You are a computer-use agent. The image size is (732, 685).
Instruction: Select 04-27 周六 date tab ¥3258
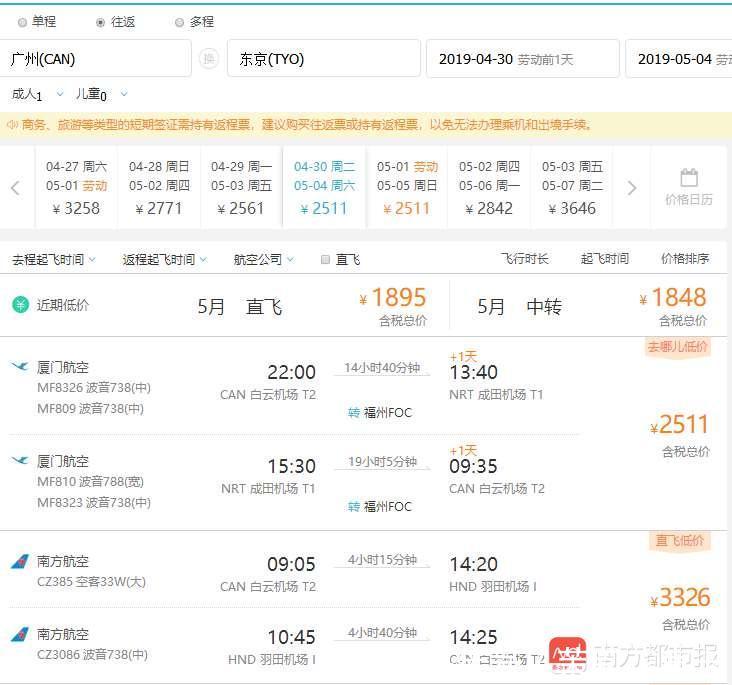pyautogui.click(x=77, y=188)
